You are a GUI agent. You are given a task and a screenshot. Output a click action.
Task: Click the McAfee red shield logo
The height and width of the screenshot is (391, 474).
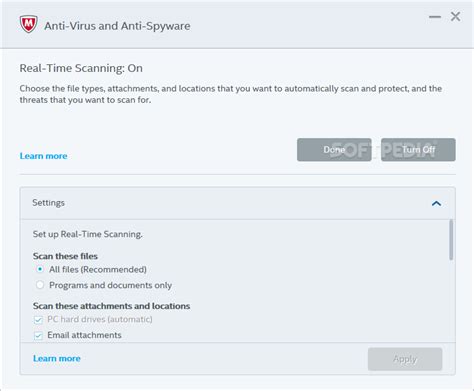(x=28, y=24)
